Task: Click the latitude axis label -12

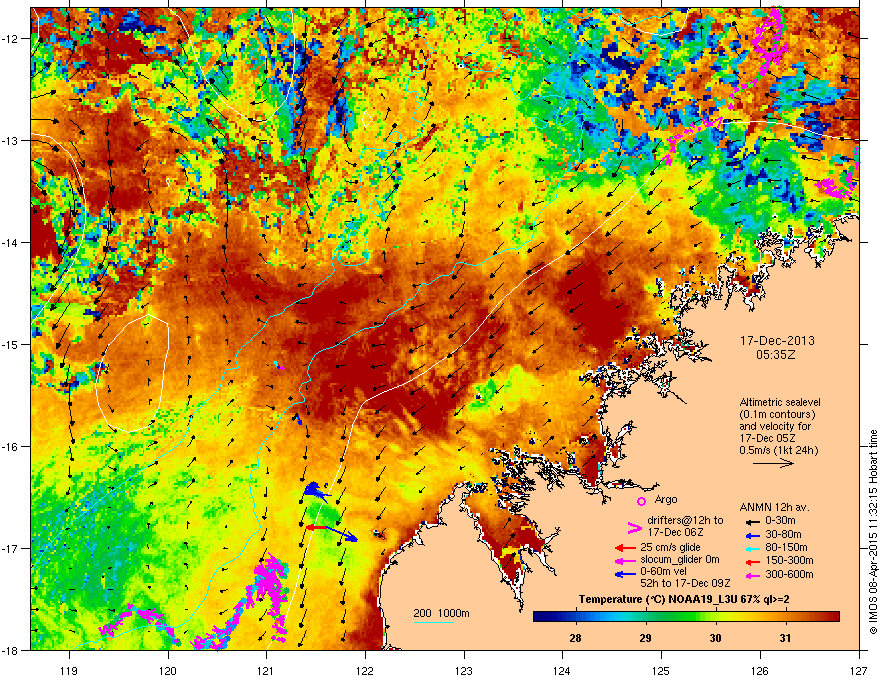Action: point(10,39)
